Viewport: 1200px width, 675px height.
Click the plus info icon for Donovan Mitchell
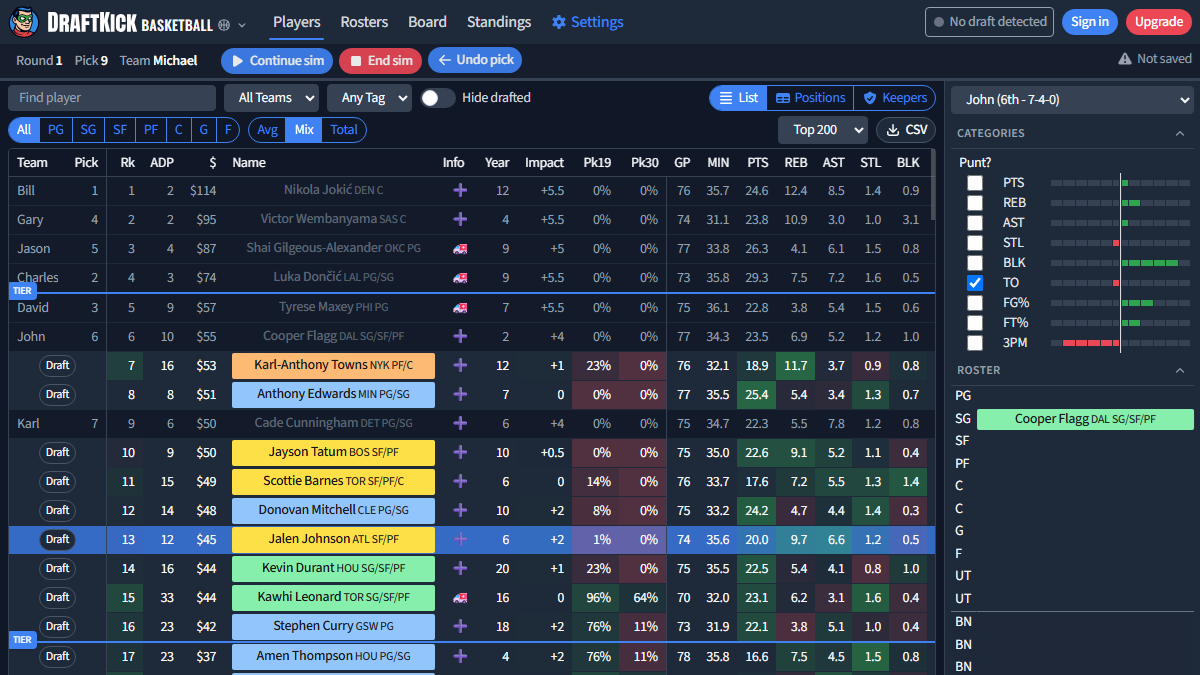click(460, 510)
